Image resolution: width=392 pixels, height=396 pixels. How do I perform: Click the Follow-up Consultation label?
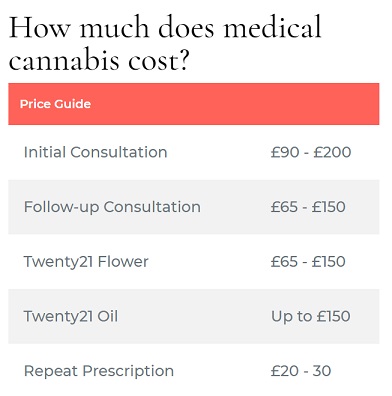tap(112, 207)
